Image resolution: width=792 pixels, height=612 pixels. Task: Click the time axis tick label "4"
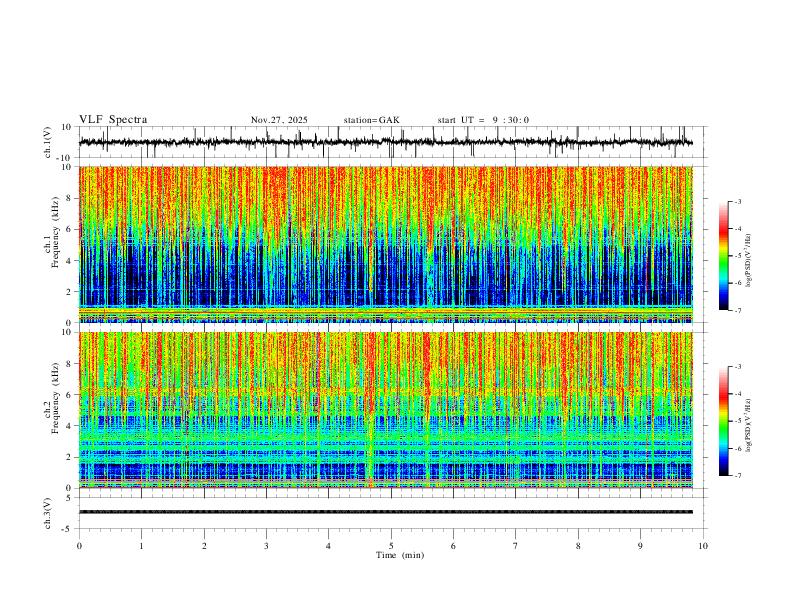coord(328,546)
